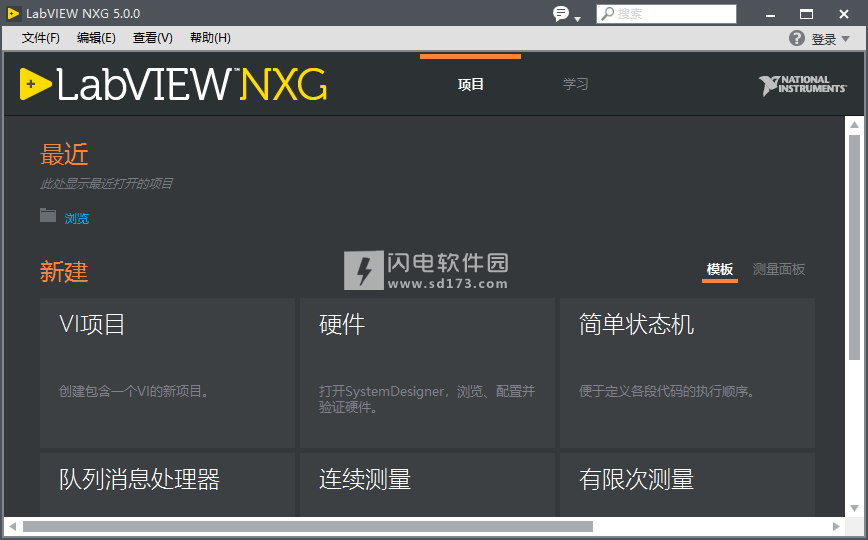
Task: Open the 登录 login dropdown
Action: (830, 39)
